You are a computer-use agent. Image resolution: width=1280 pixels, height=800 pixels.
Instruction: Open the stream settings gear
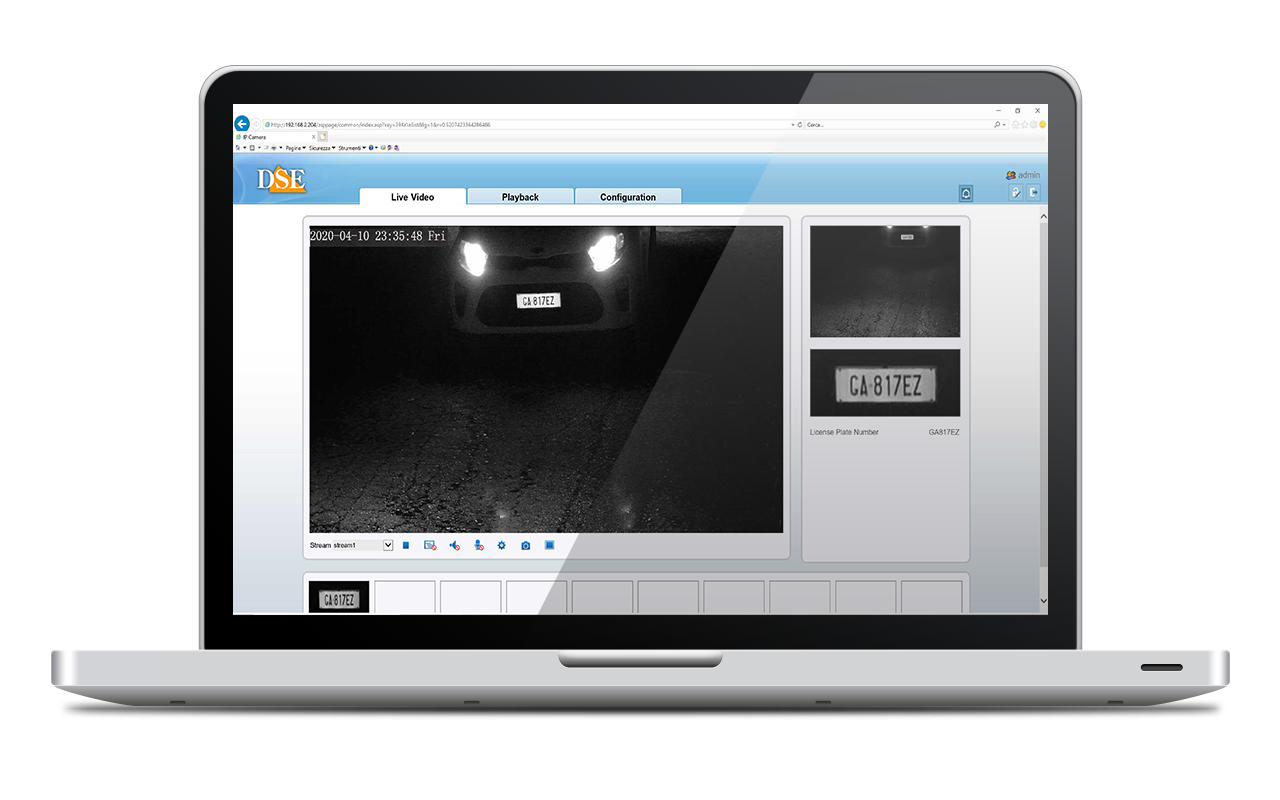coord(501,545)
